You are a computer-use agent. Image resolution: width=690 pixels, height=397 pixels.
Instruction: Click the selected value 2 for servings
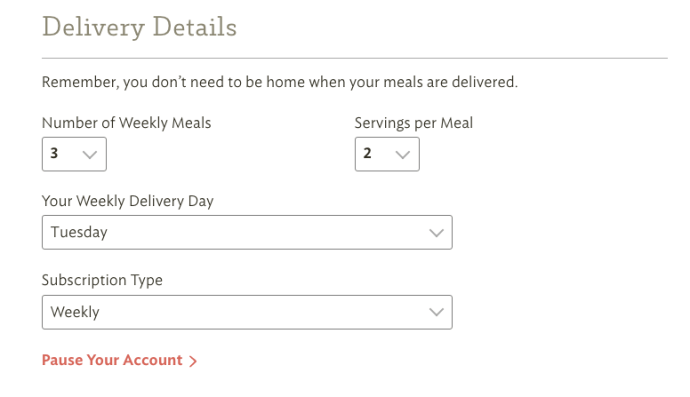[x=367, y=153]
